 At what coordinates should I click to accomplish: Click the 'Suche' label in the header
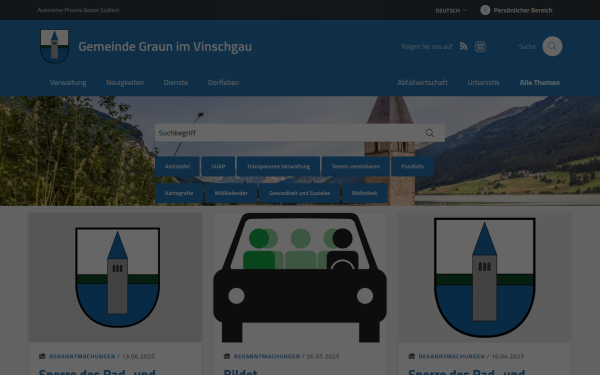click(x=527, y=46)
